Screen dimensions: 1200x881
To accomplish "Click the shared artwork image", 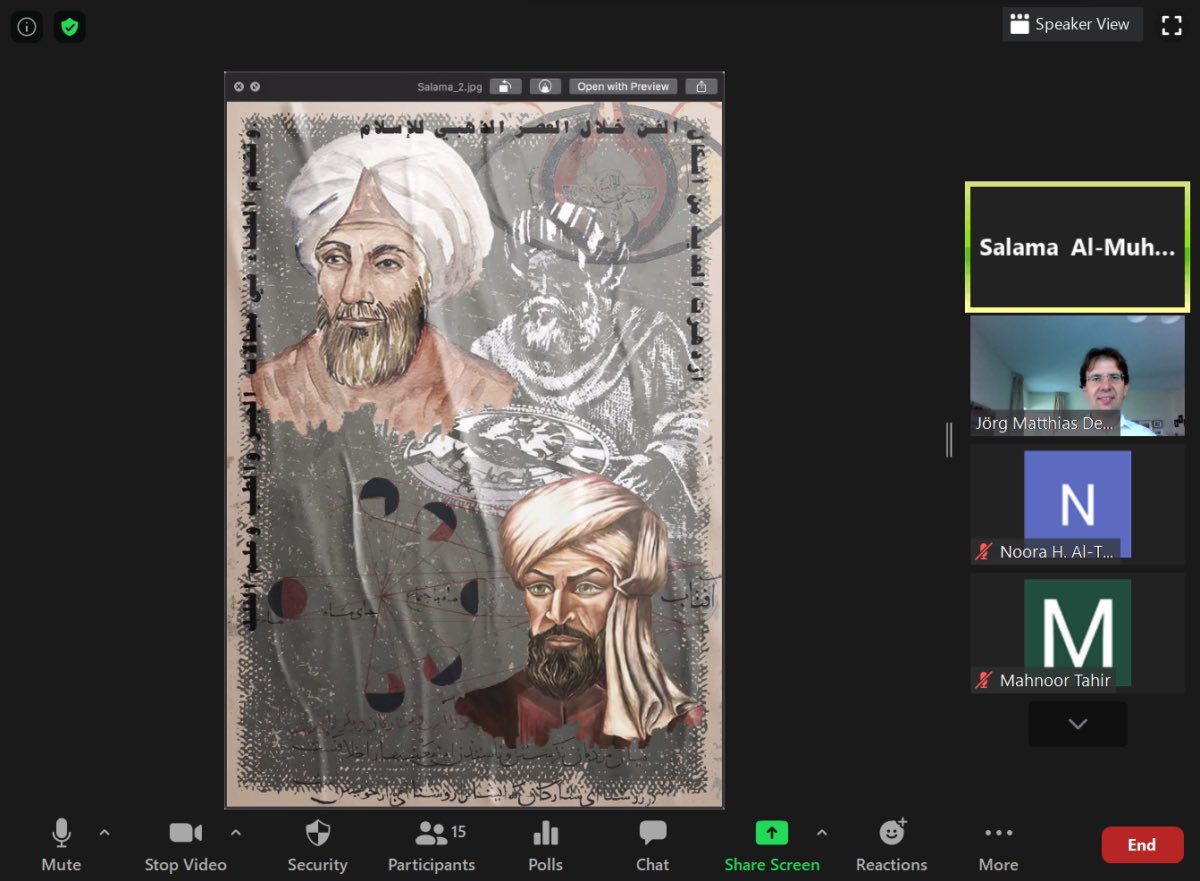I will click(x=474, y=453).
